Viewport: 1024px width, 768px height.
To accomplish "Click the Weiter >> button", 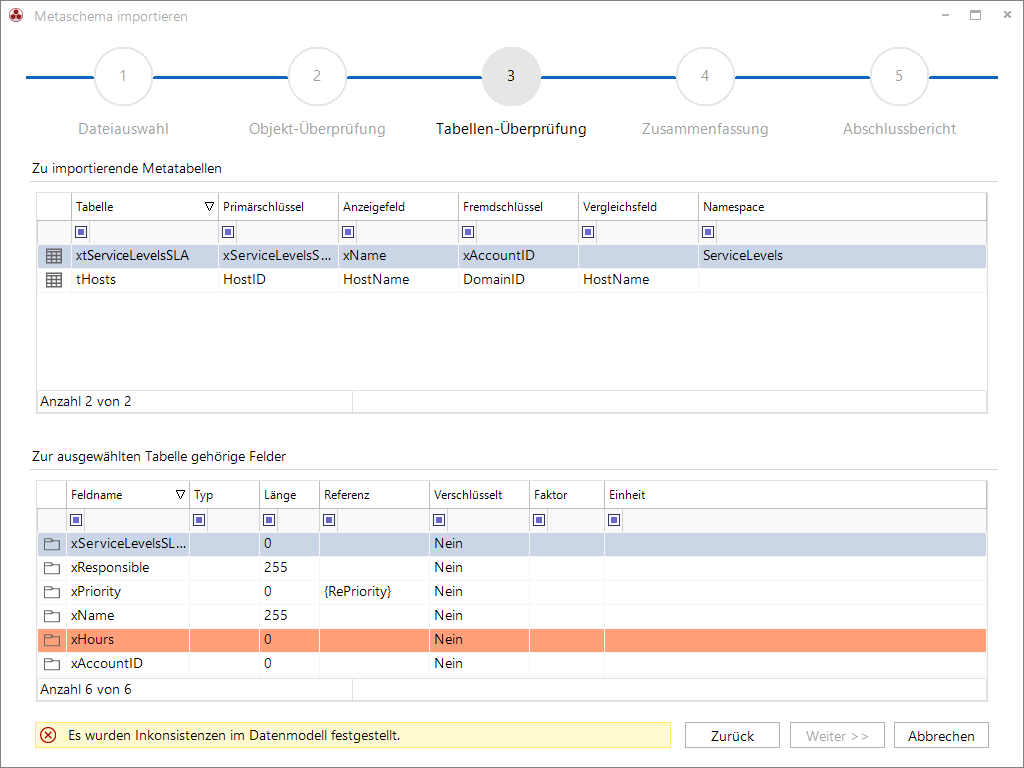I will [x=837, y=735].
